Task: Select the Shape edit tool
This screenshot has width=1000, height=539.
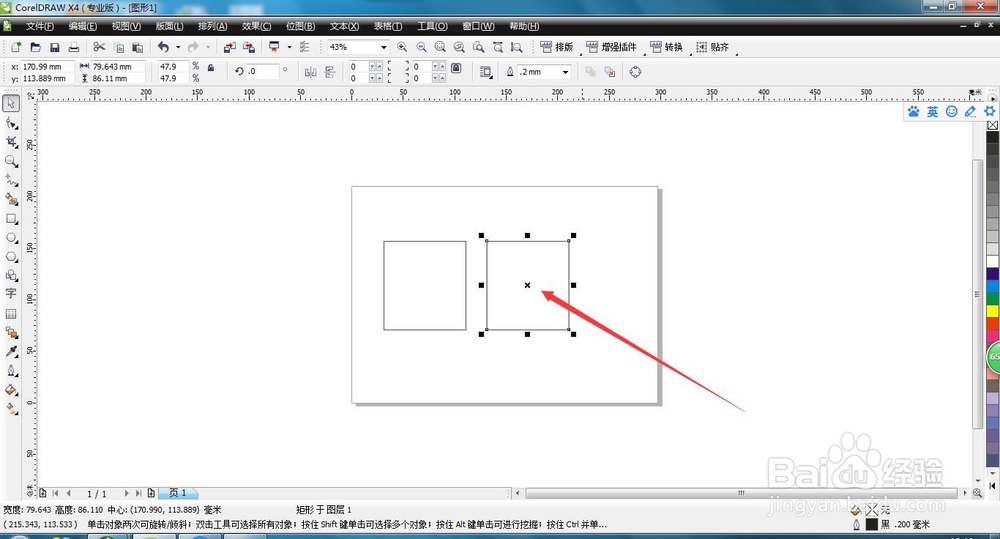Action: pos(11,122)
